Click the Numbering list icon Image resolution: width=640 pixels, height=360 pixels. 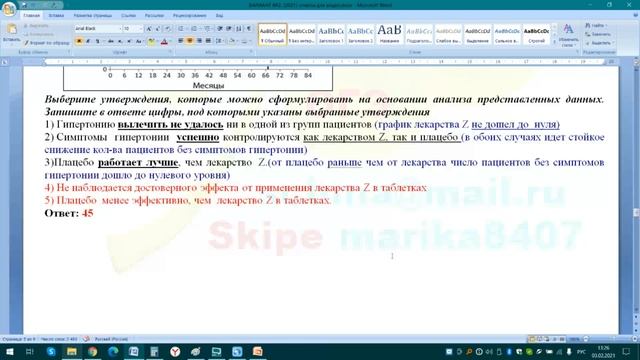[x=194, y=29]
